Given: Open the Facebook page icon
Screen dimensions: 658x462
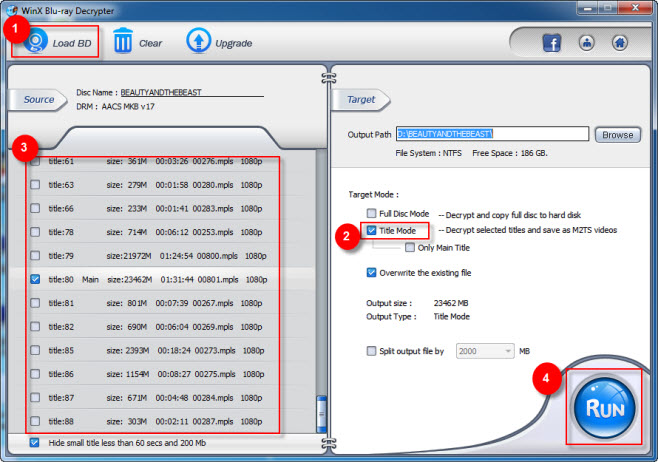Looking at the screenshot, I should point(552,43).
